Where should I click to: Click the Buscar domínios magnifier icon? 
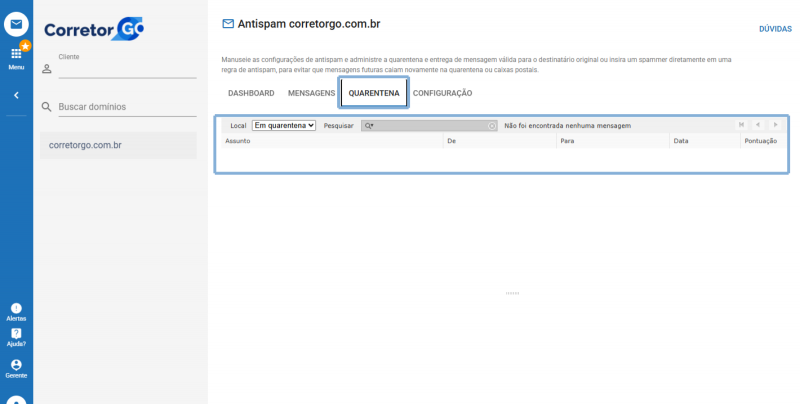click(46, 107)
